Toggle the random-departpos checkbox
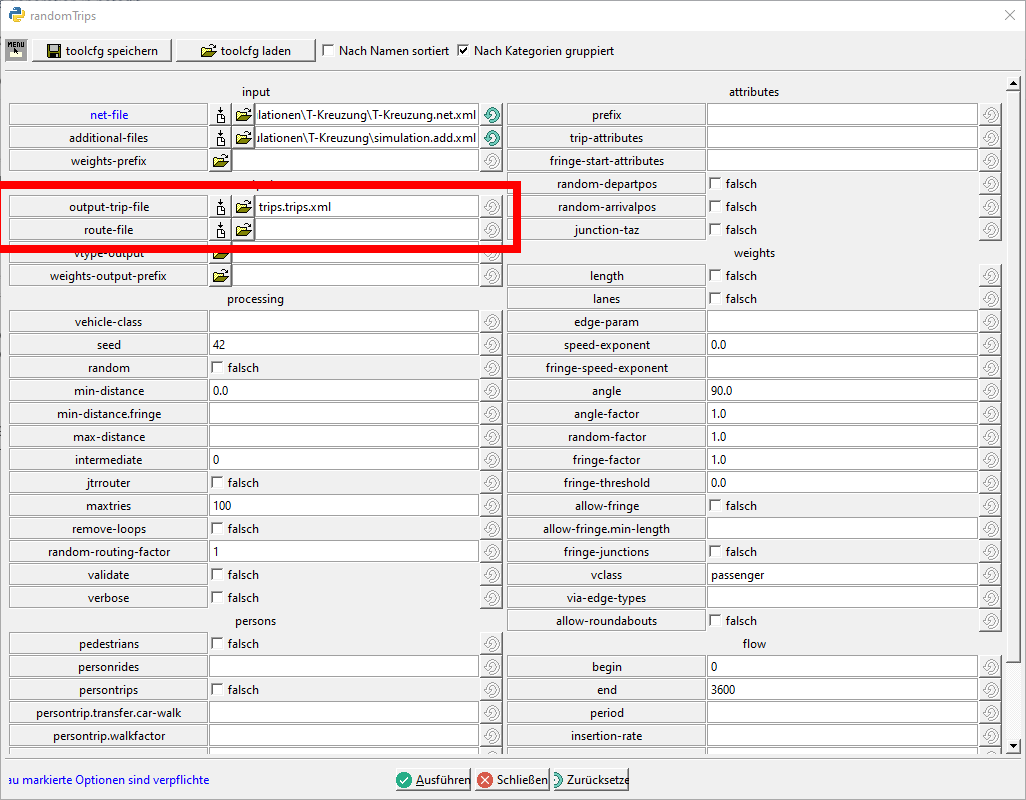Screen dimensions: 1026x800 [x=715, y=184]
